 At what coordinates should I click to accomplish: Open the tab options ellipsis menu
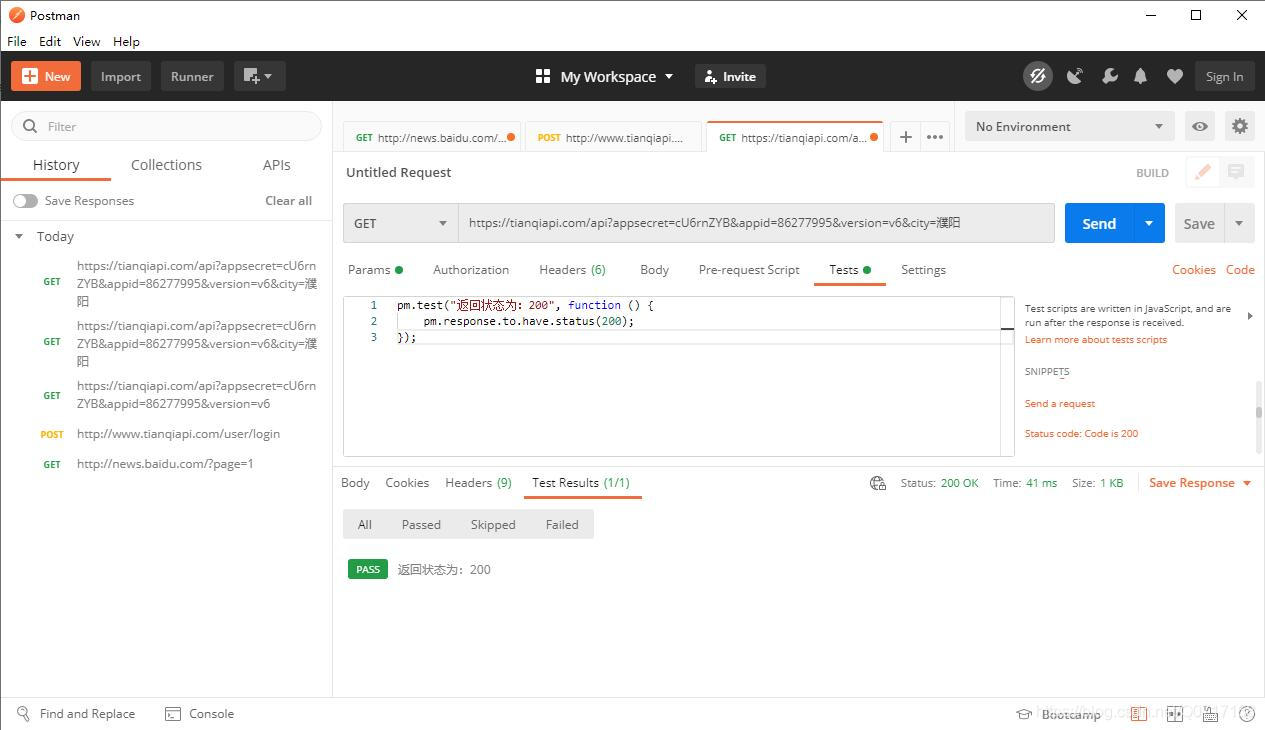click(935, 137)
